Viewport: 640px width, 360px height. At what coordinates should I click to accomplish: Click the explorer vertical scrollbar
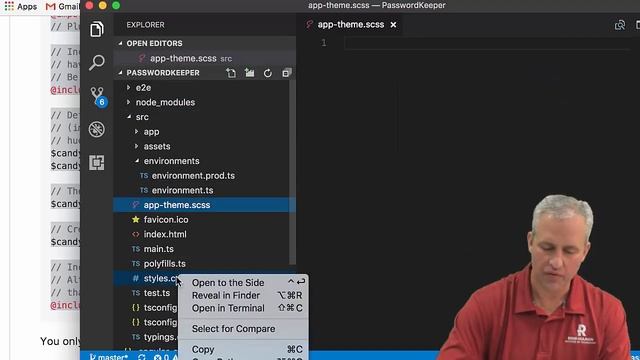pyautogui.click(x=292, y=171)
